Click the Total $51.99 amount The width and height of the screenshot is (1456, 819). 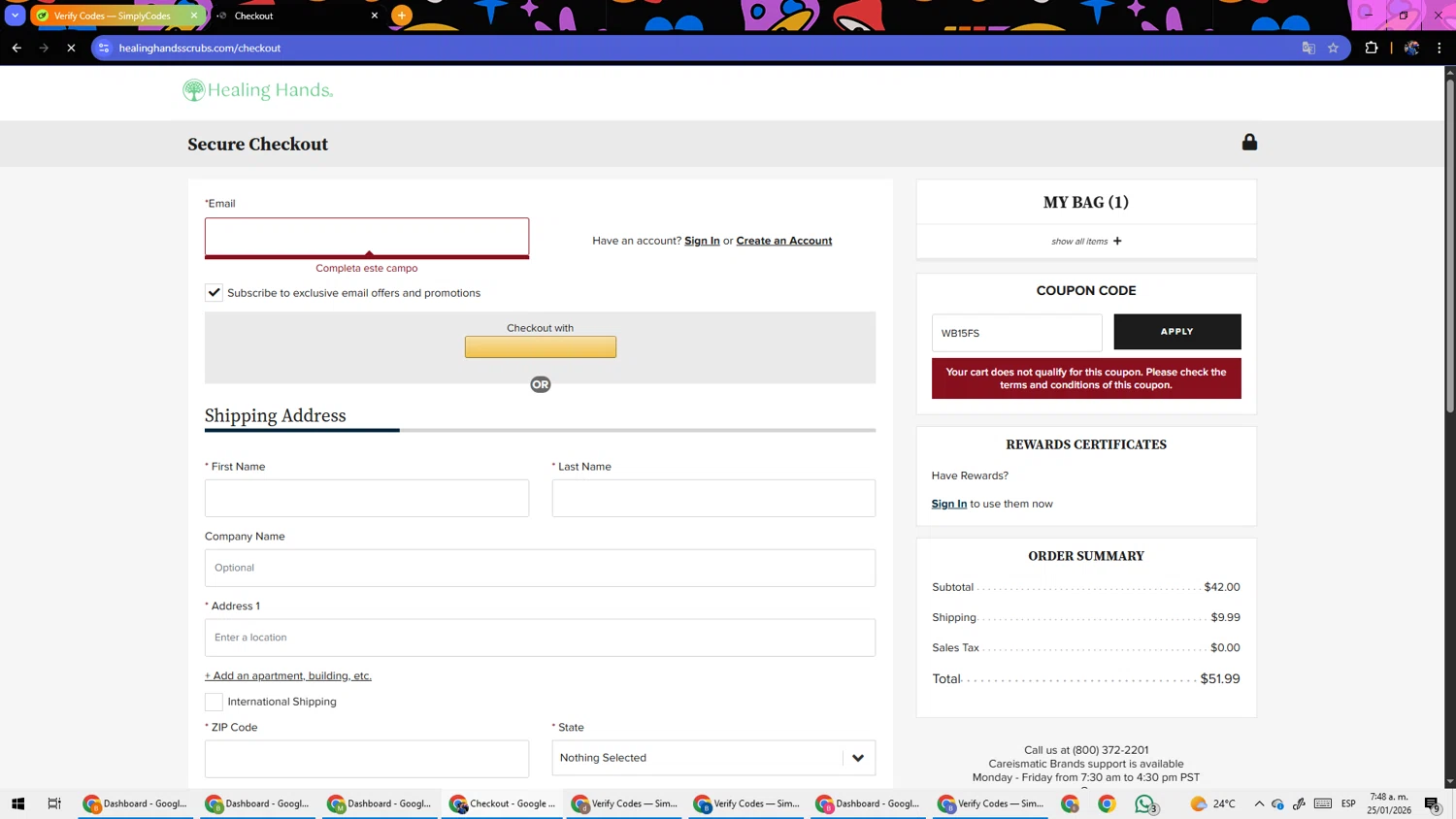click(x=1220, y=678)
